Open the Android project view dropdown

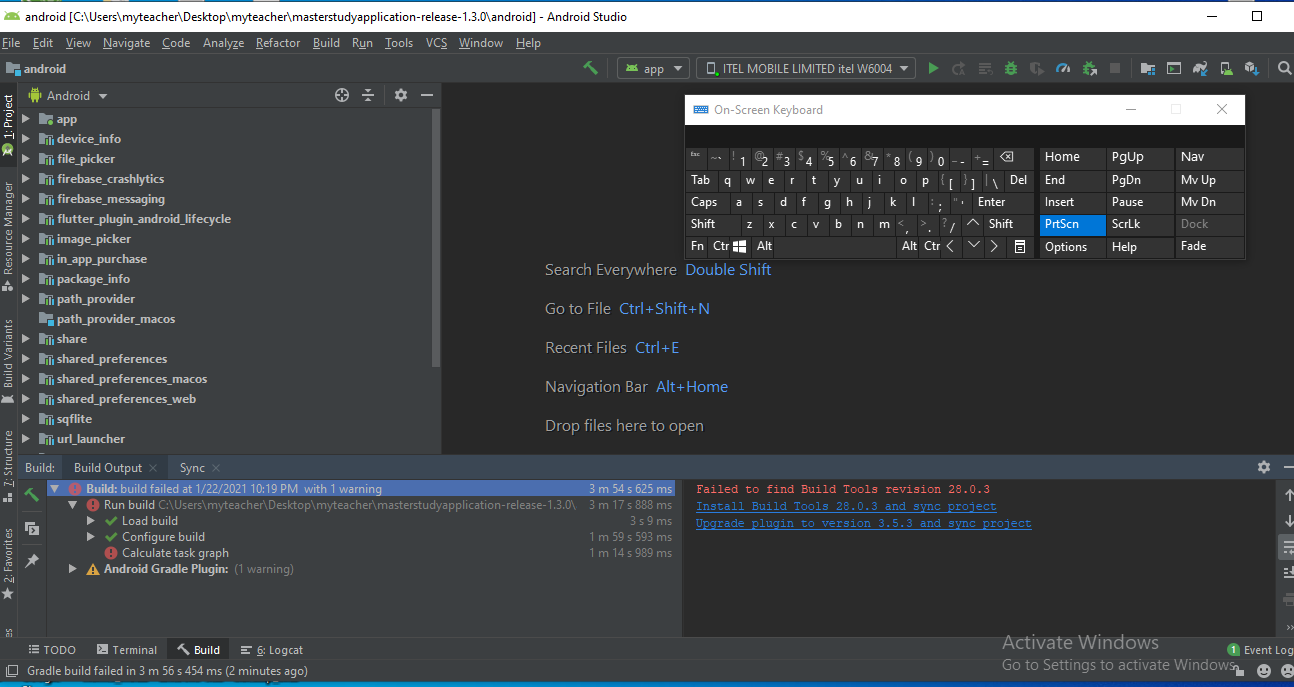tap(68, 96)
